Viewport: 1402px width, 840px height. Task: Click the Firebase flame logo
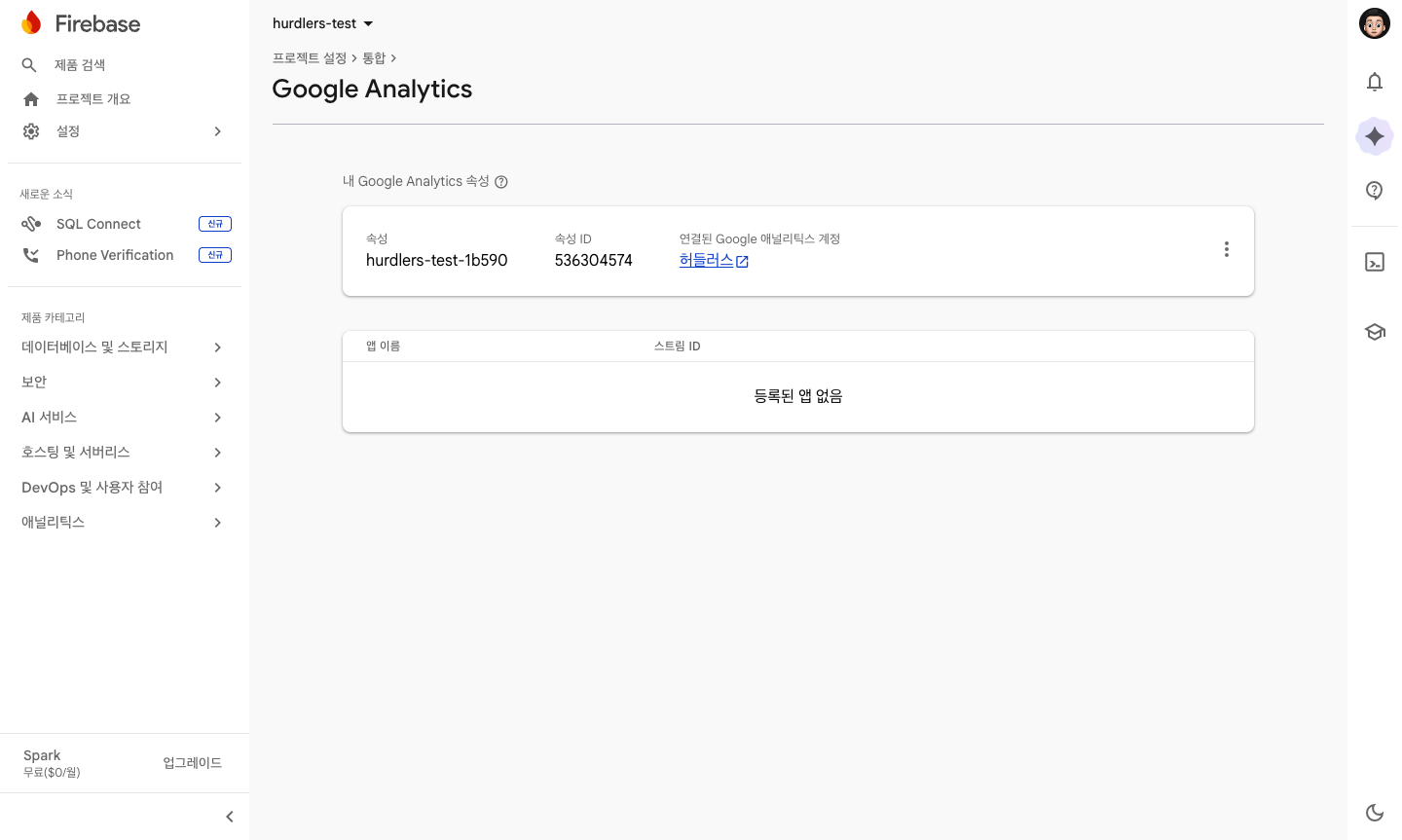pyautogui.click(x=31, y=23)
